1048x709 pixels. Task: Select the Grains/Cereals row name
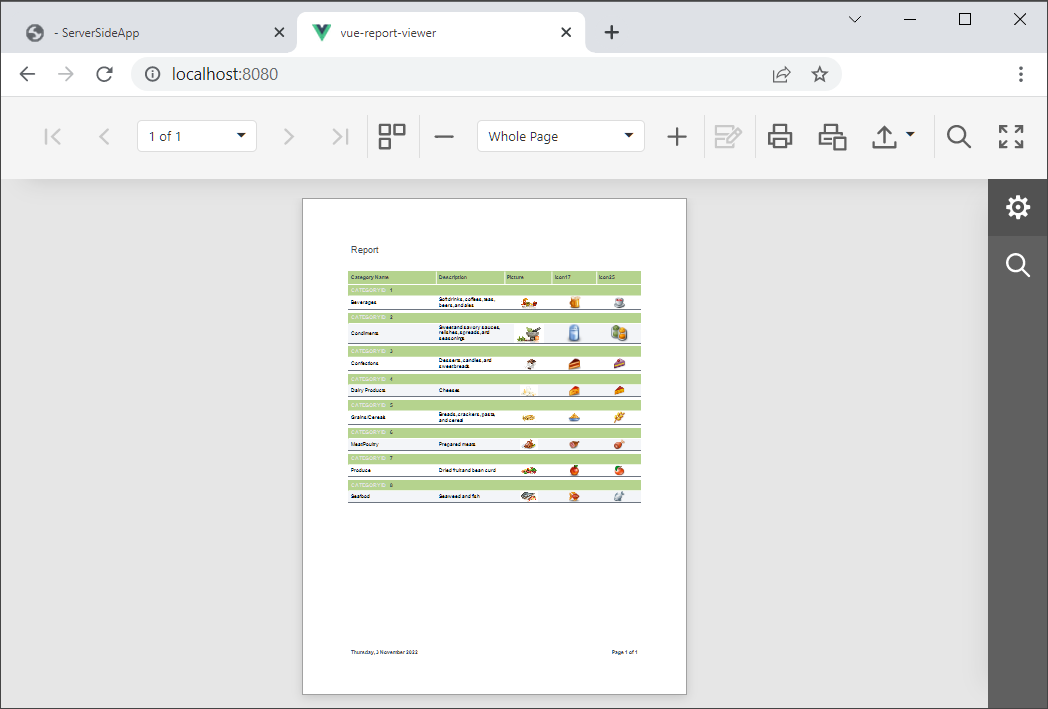pyautogui.click(x=368, y=418)
